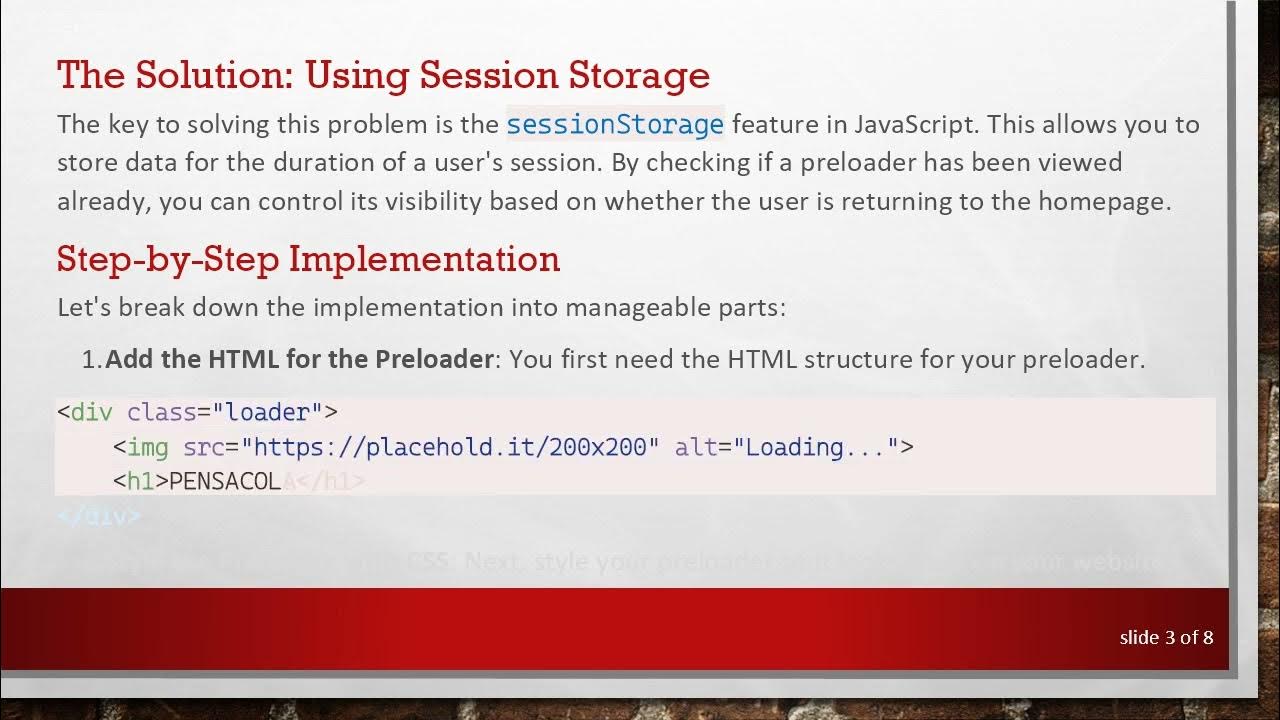Image resolution: width=1280 pixels, height=720 pixels.
Task: Click the 'img' tag name in code
Action: pos(148,447)
